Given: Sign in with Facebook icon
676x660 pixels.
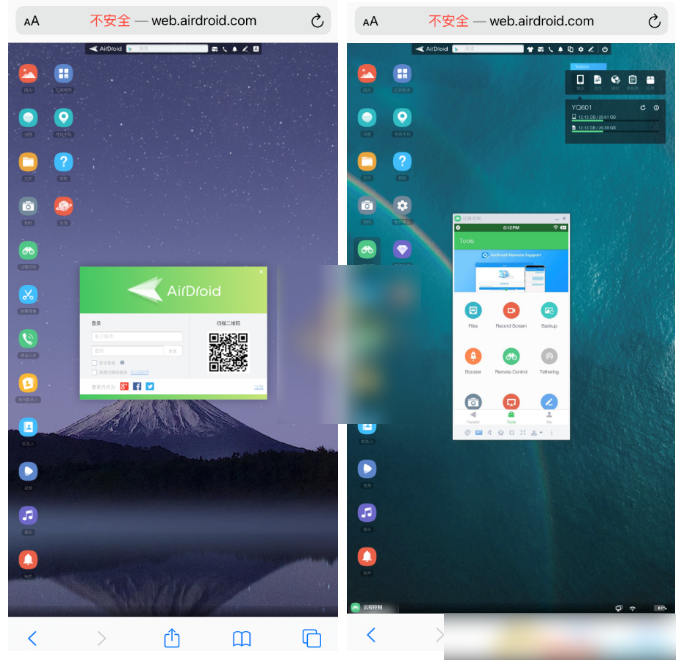Looking at the screenshot, I should point(137,386).
